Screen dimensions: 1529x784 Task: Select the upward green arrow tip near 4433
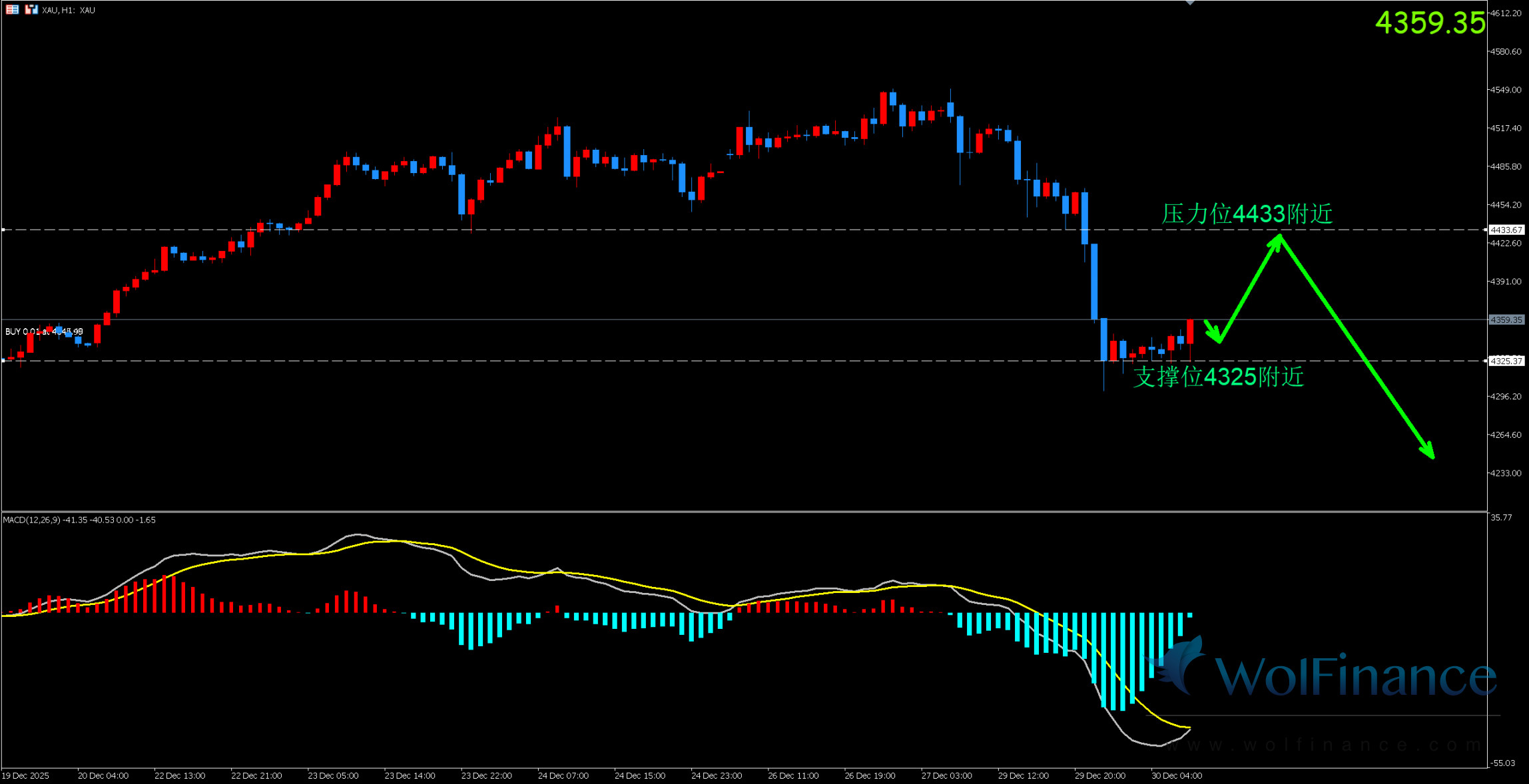1279,236
